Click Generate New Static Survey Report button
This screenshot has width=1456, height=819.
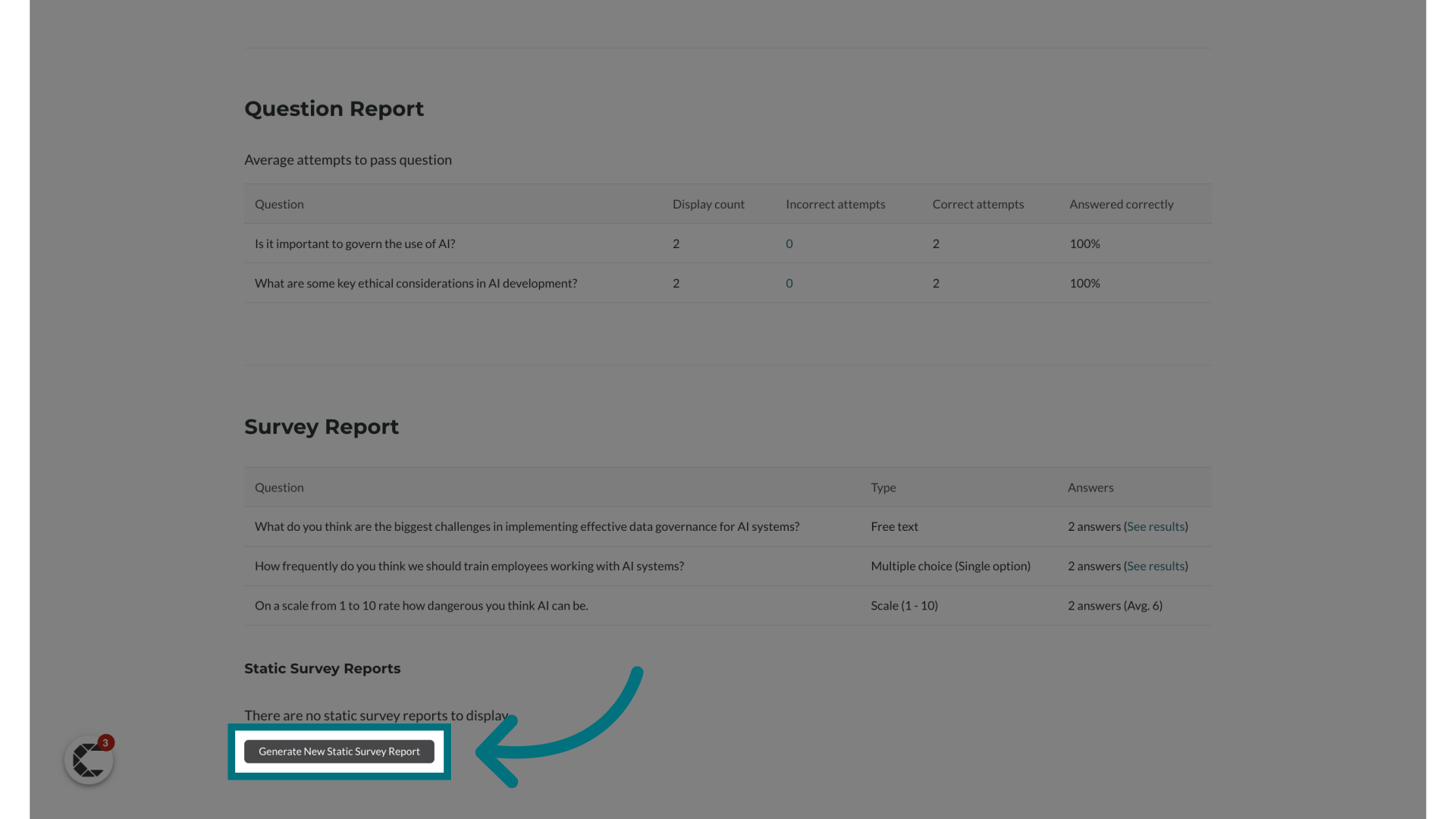tap(339, 752)
